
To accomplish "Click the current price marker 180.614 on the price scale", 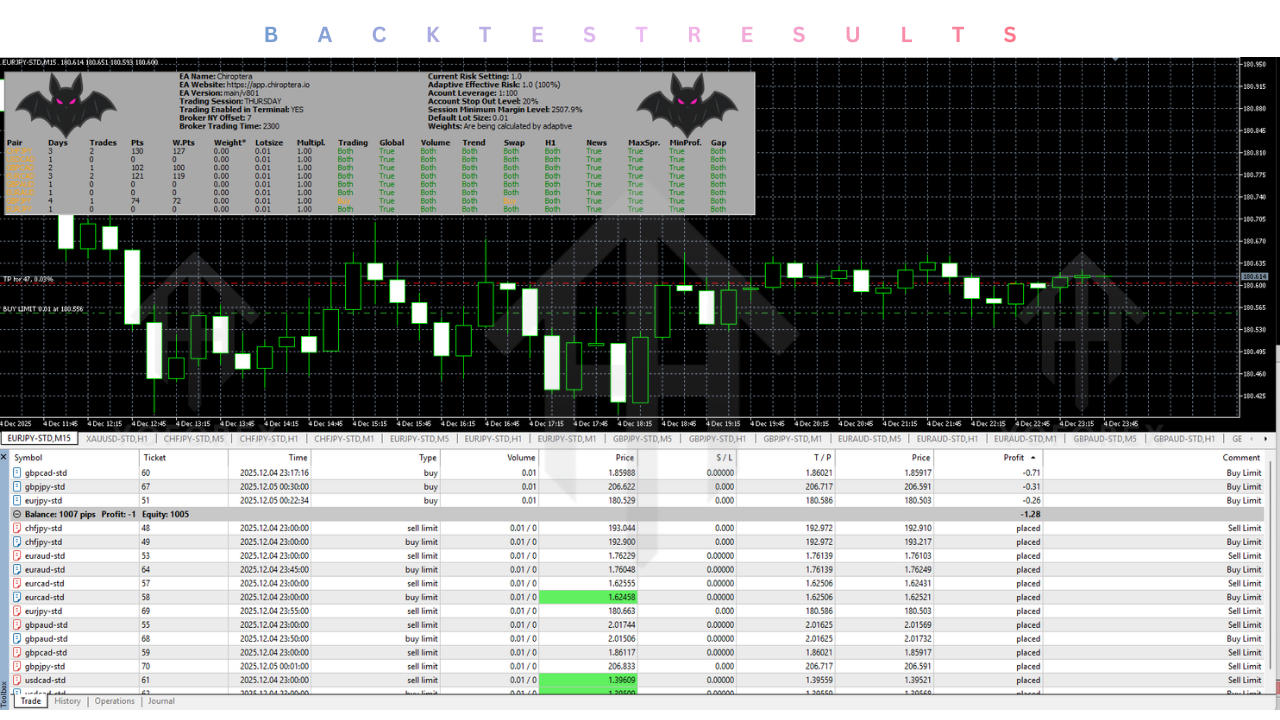I will click(1253, 276).
